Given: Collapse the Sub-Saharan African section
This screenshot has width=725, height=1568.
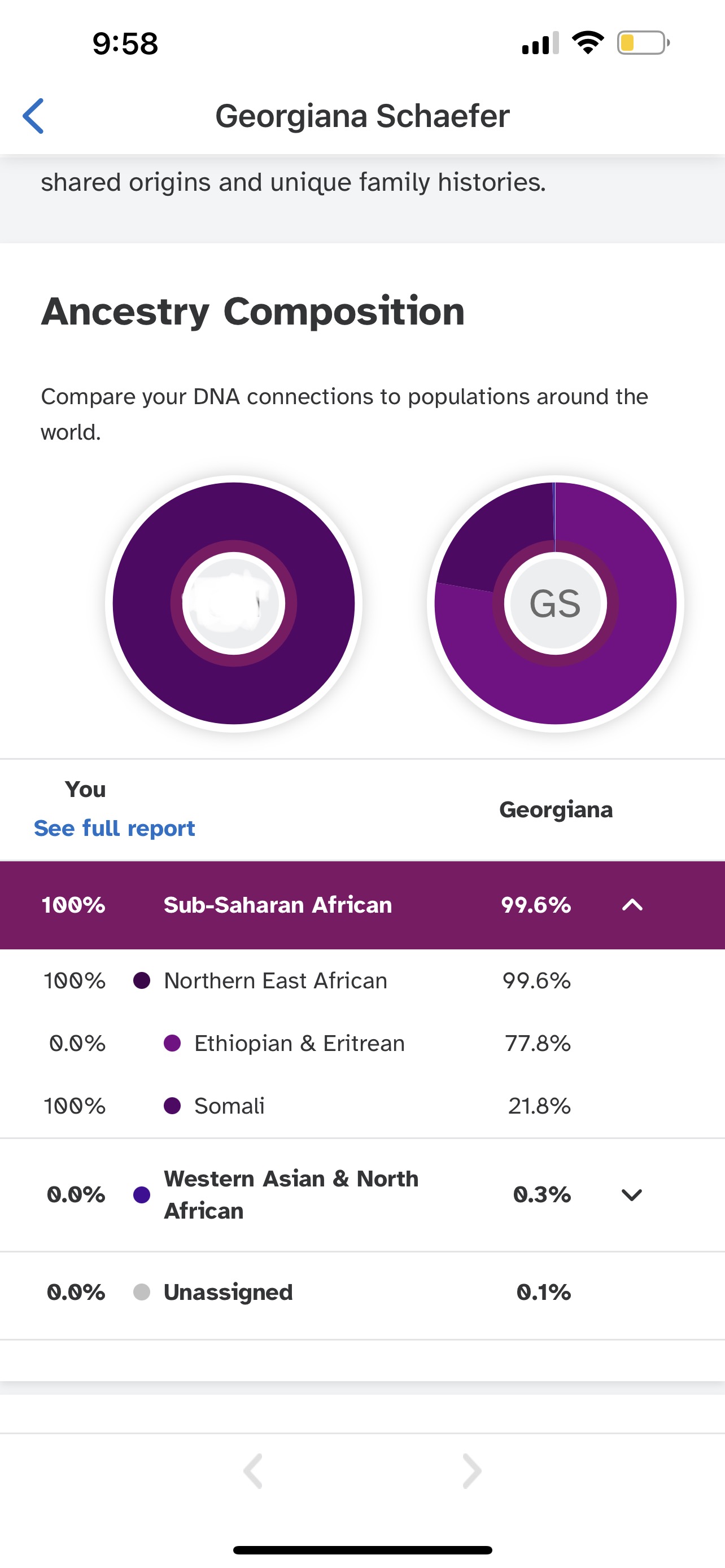Looking at the screenshot, I should click(x=632, y=905).
